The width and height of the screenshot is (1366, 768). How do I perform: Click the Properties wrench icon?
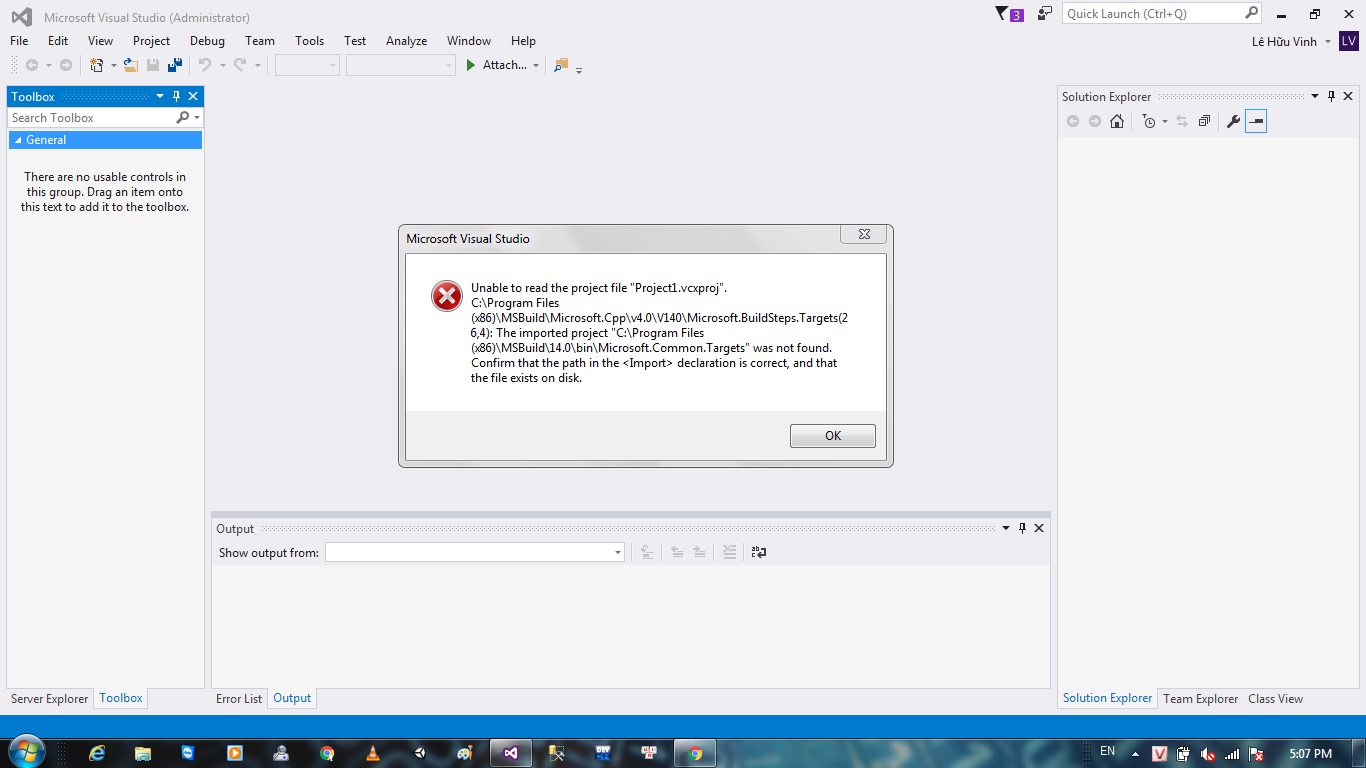pyautogui.click(x=1233, y=121)
